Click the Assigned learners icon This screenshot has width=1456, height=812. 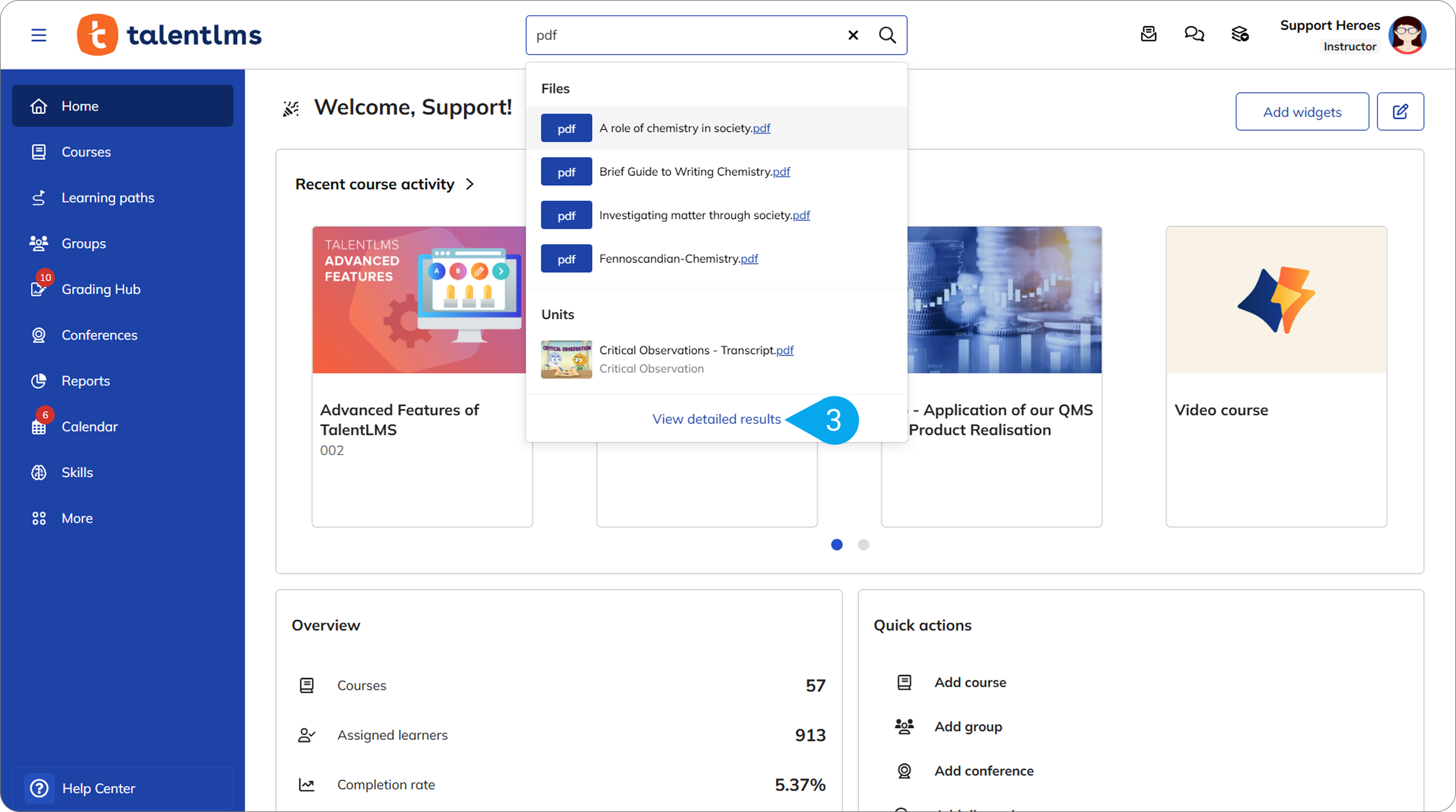pos(307,735)
